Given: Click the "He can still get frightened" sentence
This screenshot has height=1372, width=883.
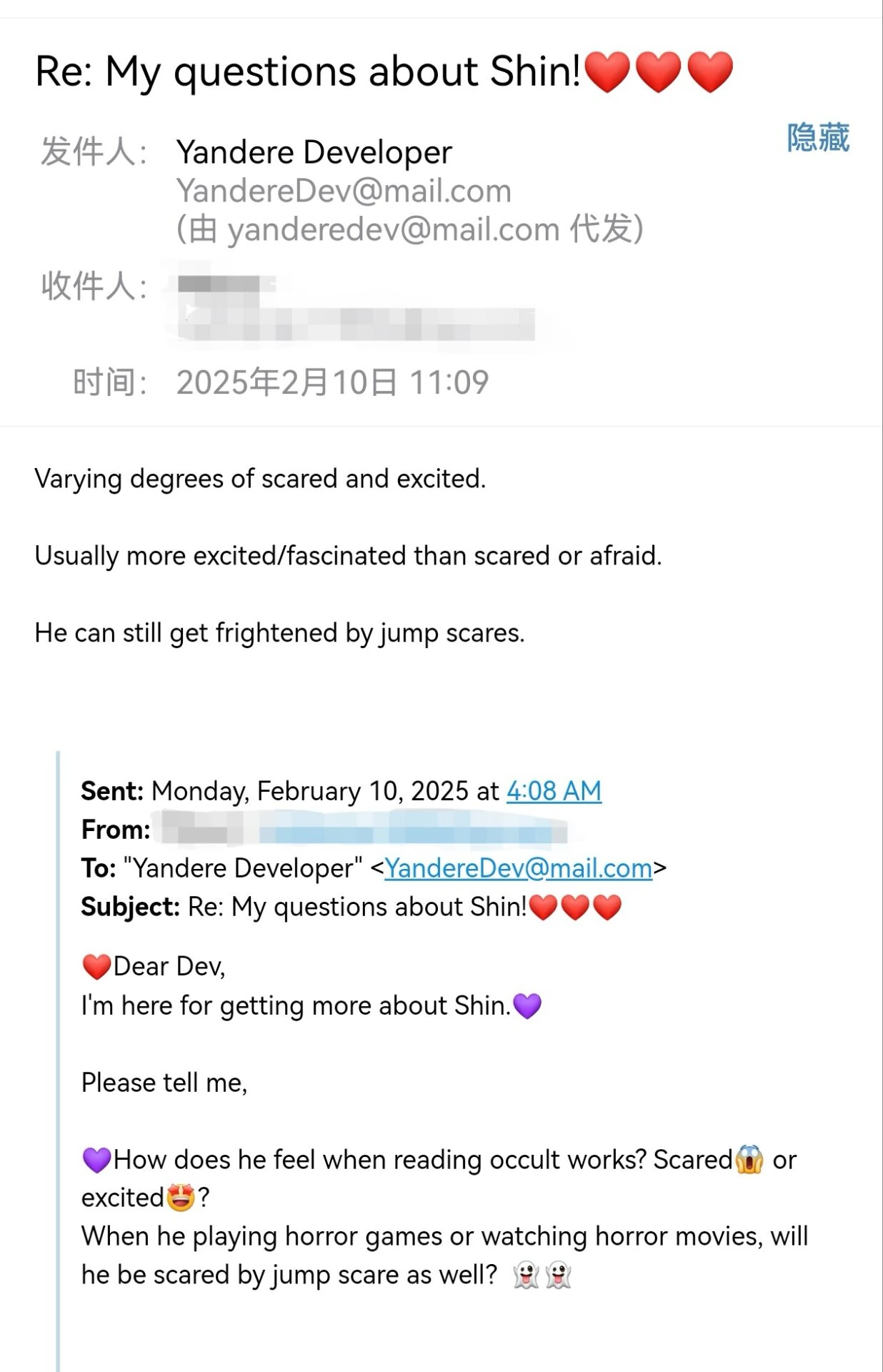Looking at the screenshot, I should tap(279, 633).
